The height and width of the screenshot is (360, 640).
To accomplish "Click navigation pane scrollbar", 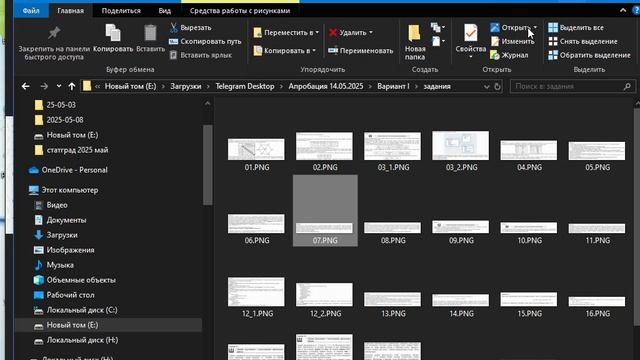I will pos(207,165).
